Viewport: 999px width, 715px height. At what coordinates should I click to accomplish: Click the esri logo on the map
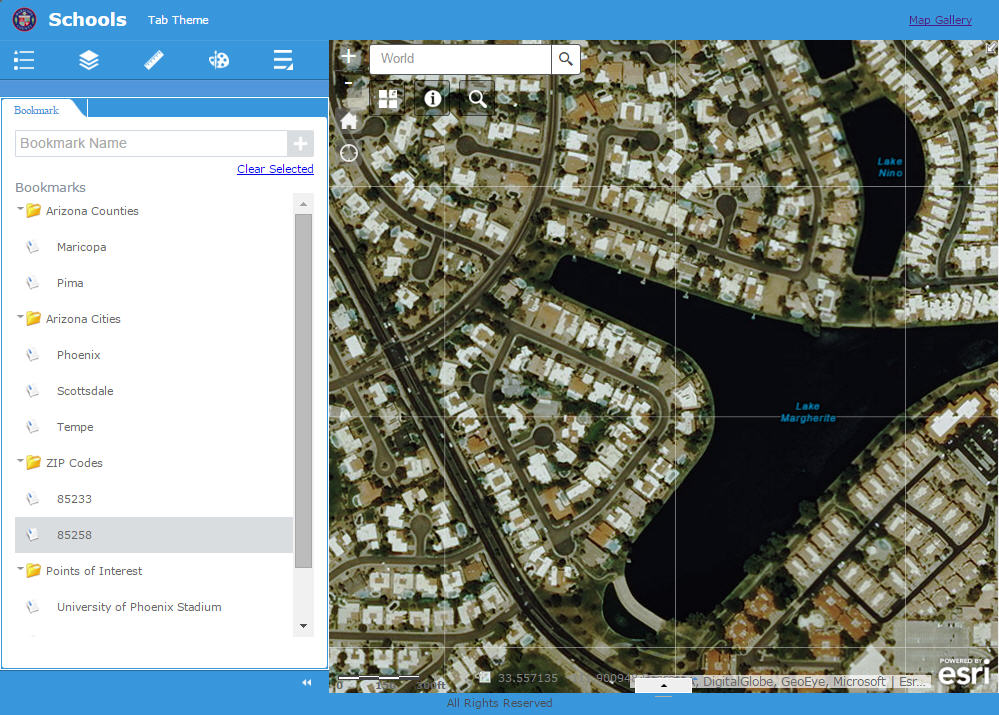tap(964, 672)
